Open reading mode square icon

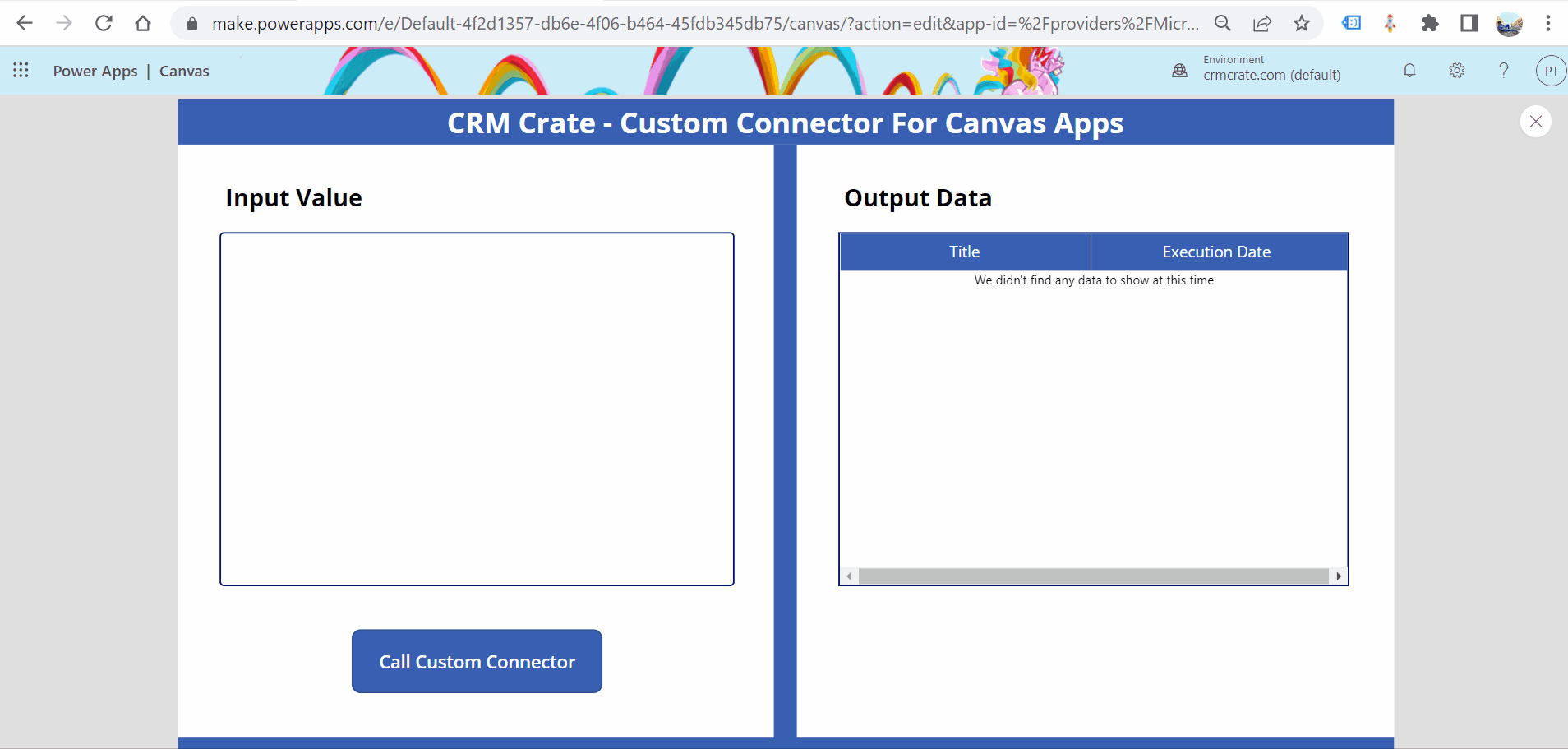click(x=1469, y=22)
